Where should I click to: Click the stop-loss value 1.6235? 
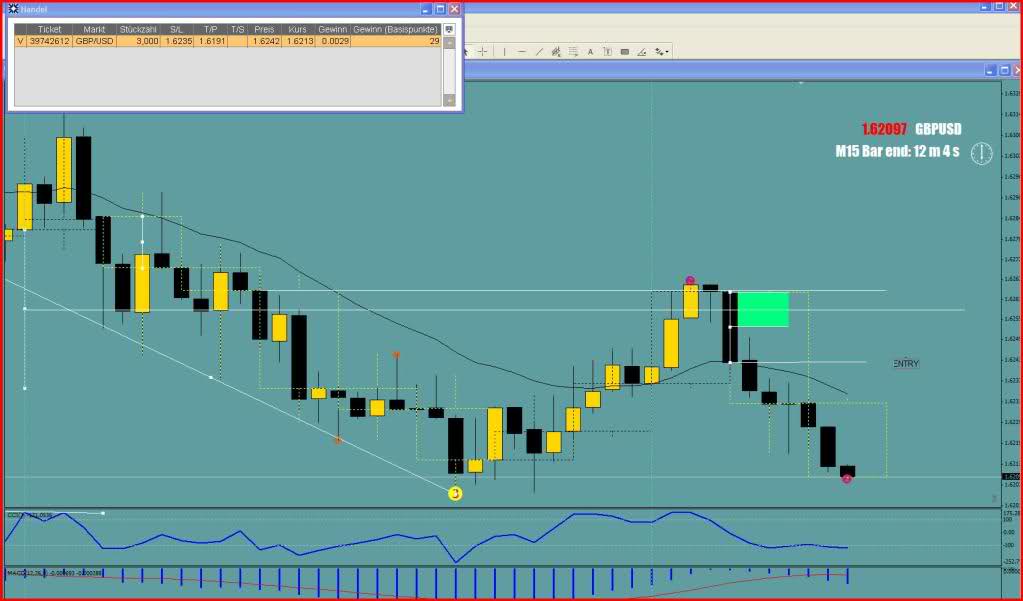tap(177, 40)
